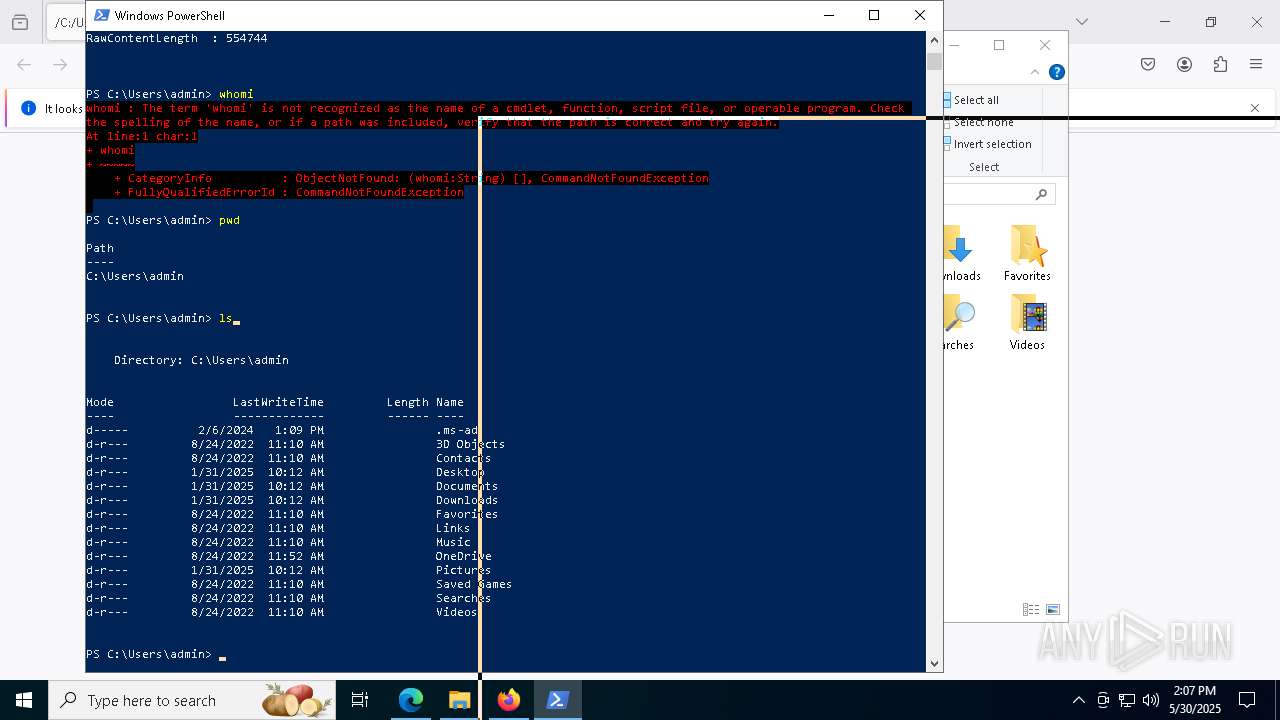1280x720 pixels.
Task: Click 'Documents' in the ls output
Action: pyautogui.click(x=467, y=486)
